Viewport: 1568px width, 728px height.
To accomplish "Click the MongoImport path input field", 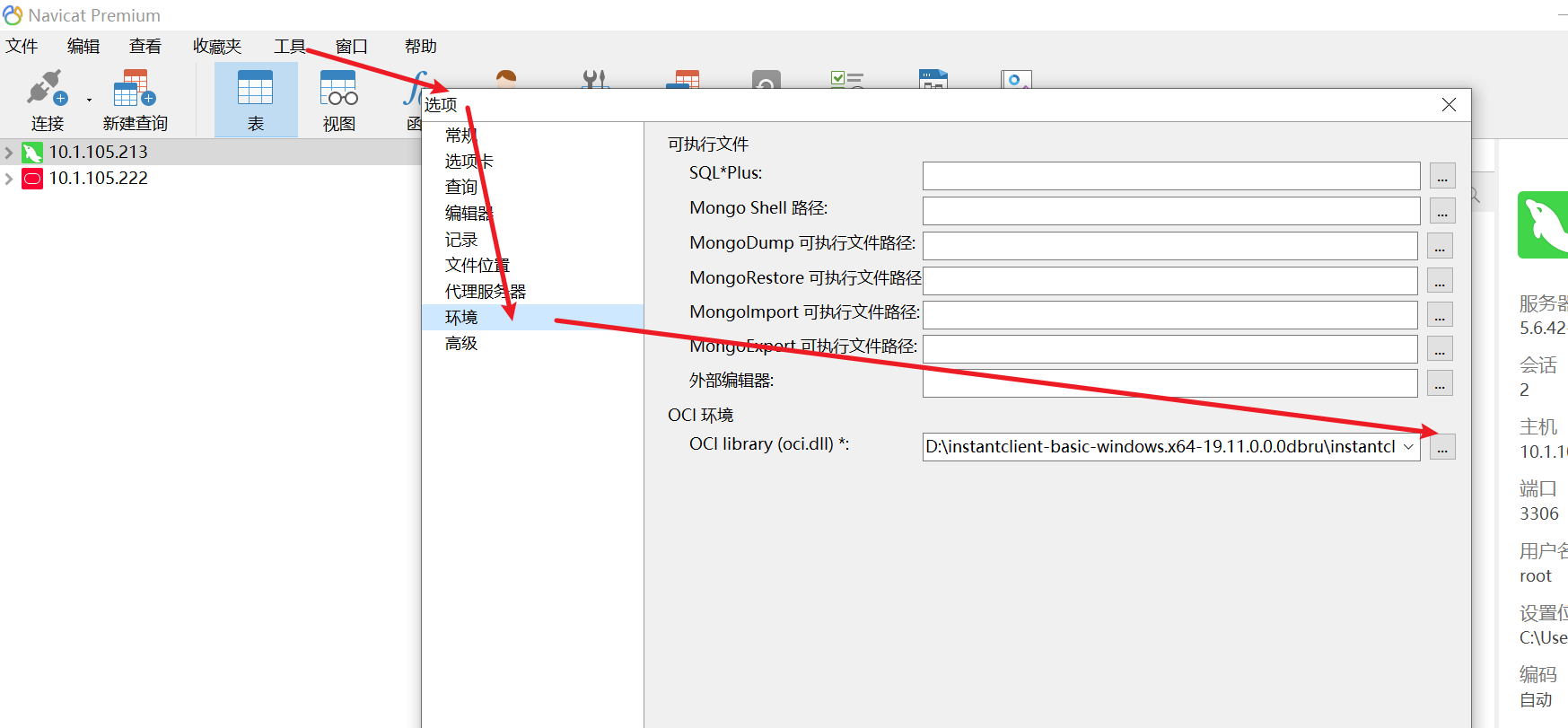I will pyautogui.click(x=1170, y=315).
